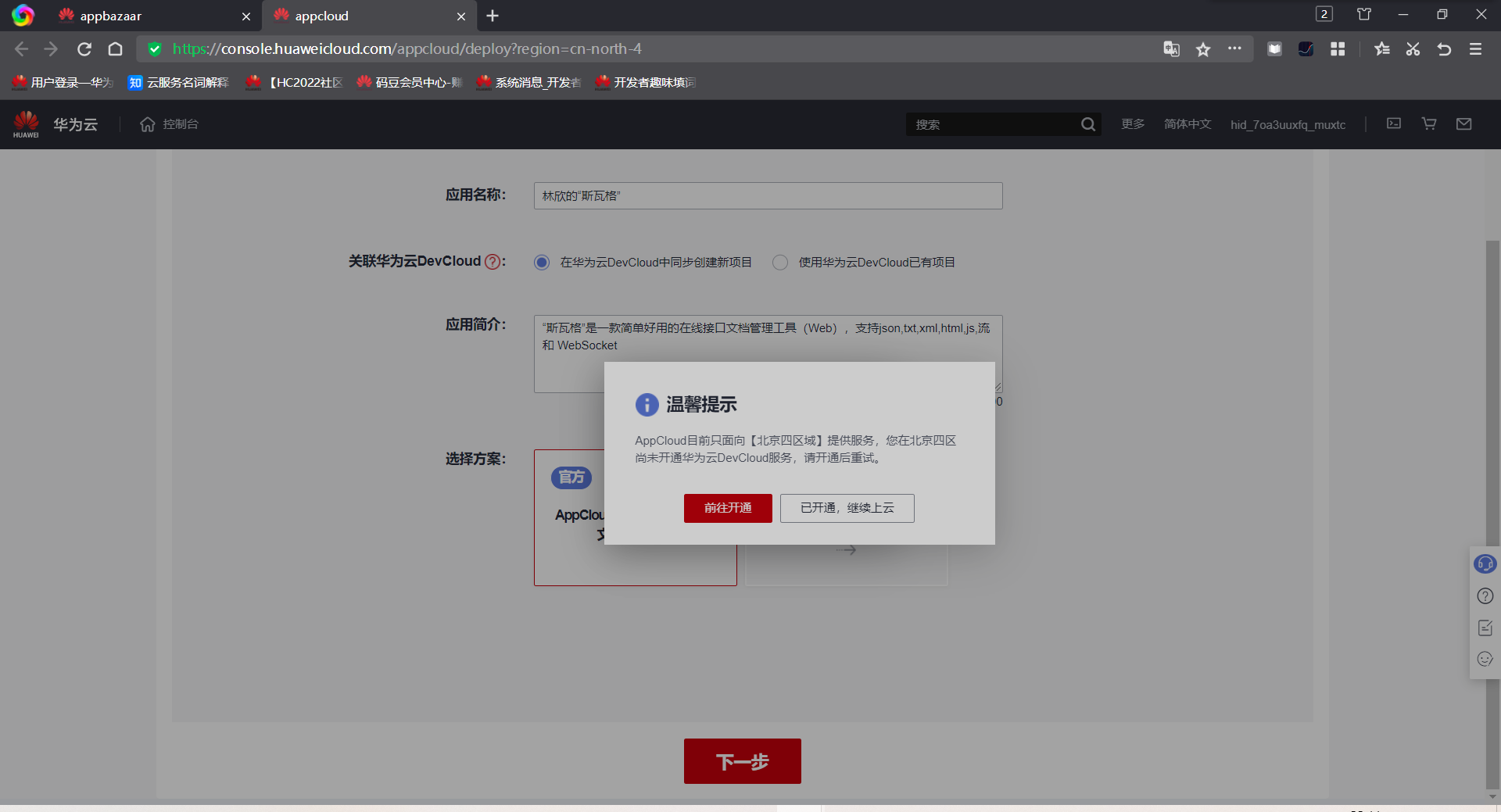This screenshot has height=812, width=1501.
Task: Switch to the appbazaar tab
Action: click(x=155, y=16)
